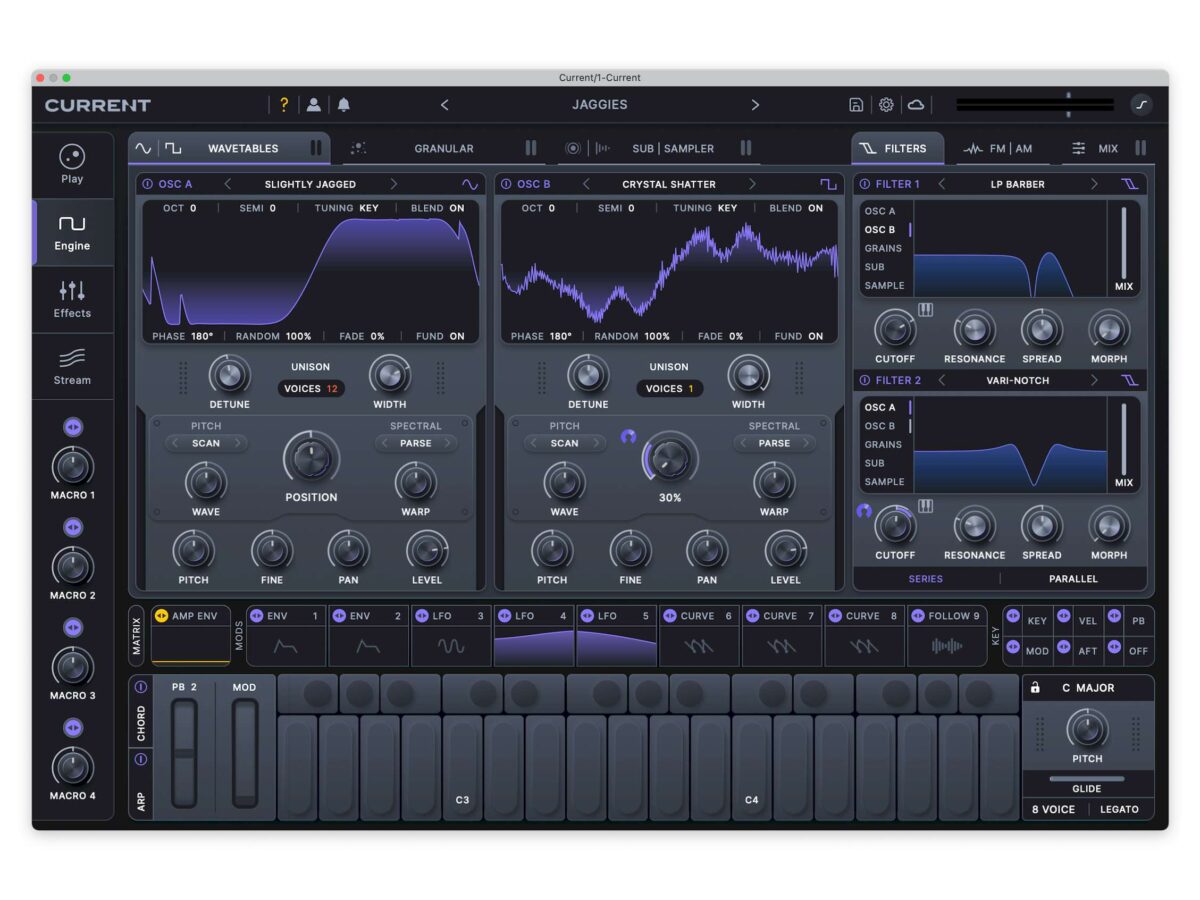This screenshot has height=900, width=1200.
Task: Toggle OSC A power button
Action: coord(148,184)
